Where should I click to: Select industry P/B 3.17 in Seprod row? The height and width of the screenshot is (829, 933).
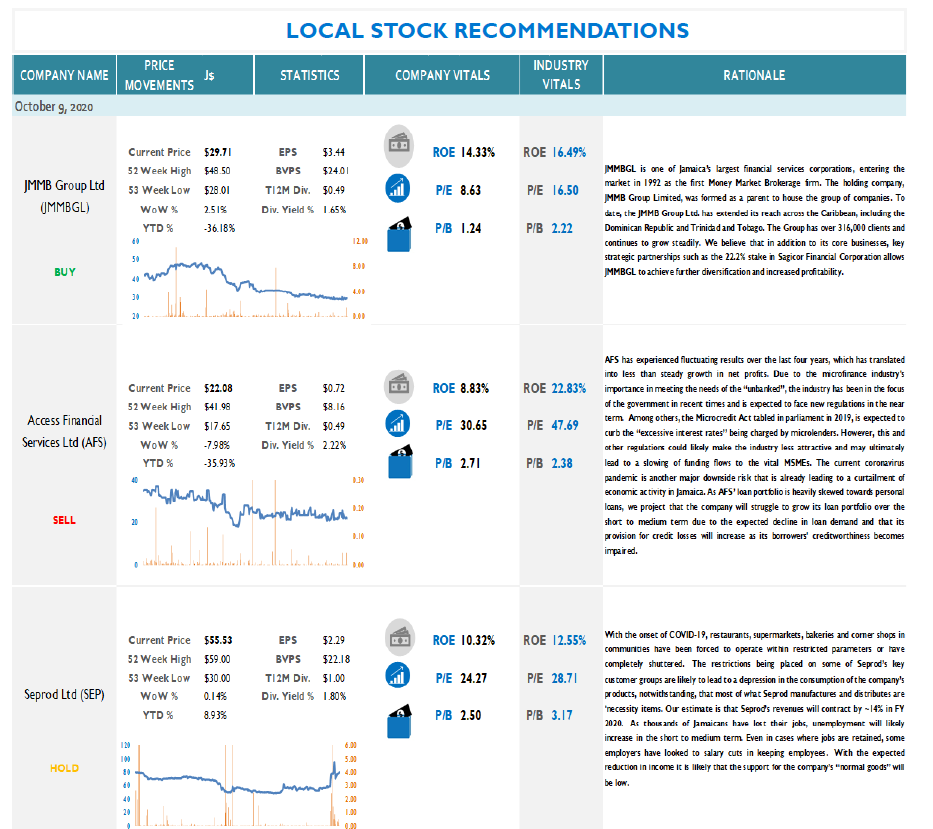click(x=562, y=715)
